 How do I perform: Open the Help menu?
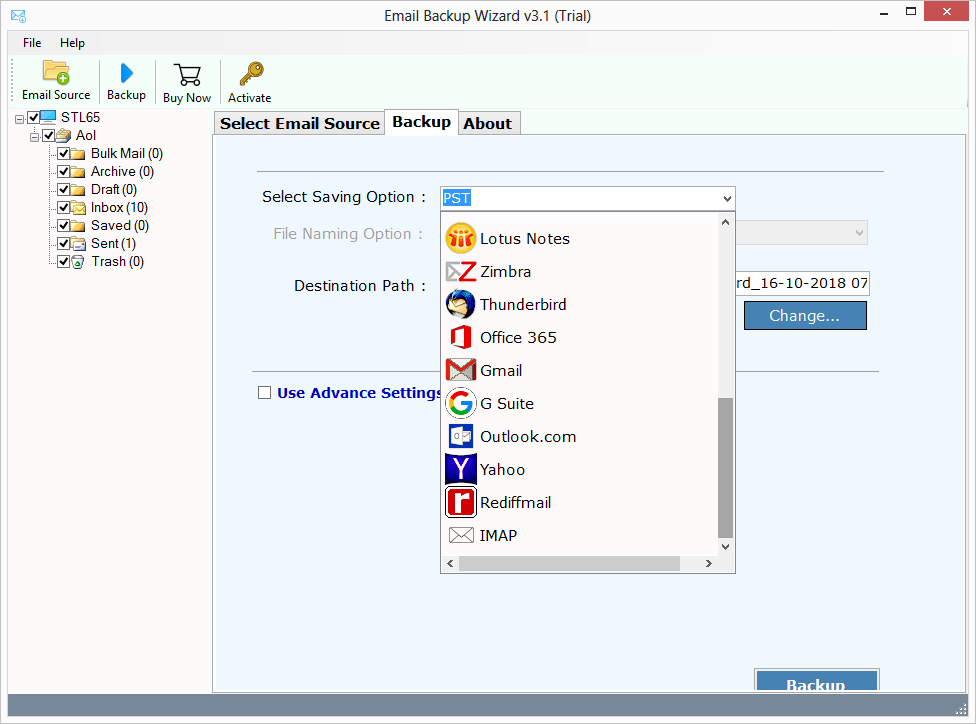[72, 43]
